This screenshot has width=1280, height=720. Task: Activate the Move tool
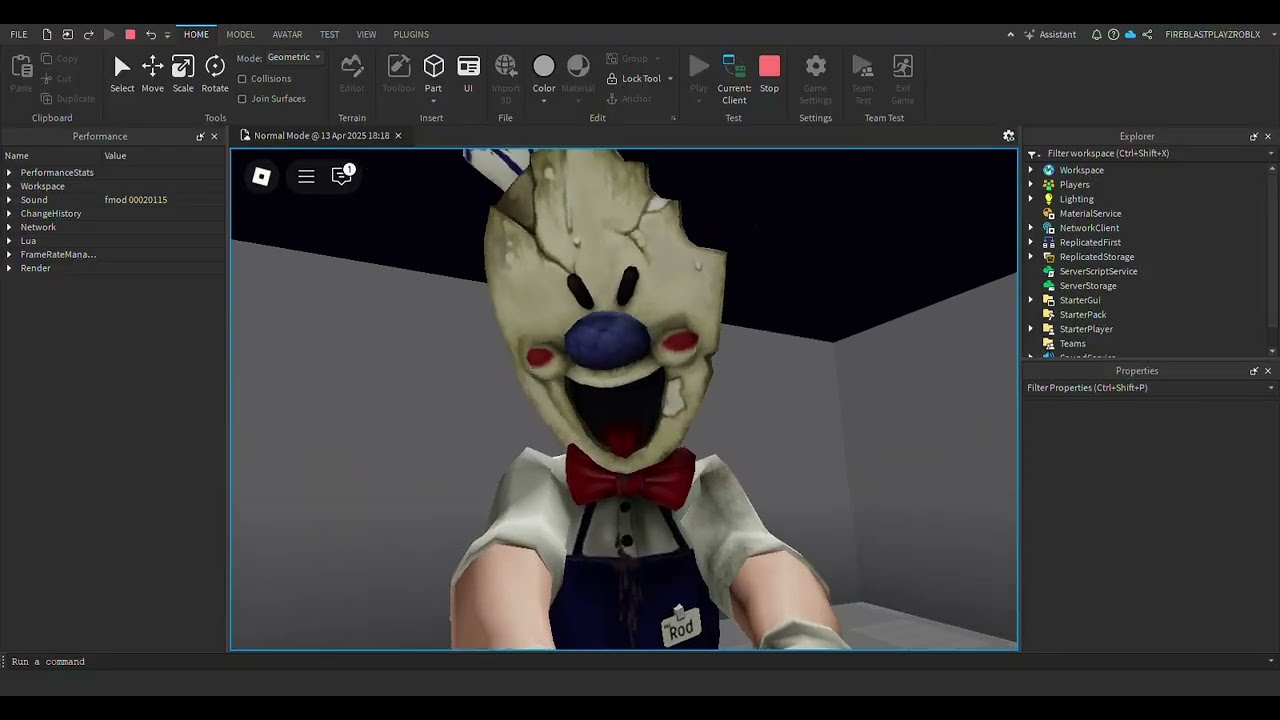click(x=152, y=74)
